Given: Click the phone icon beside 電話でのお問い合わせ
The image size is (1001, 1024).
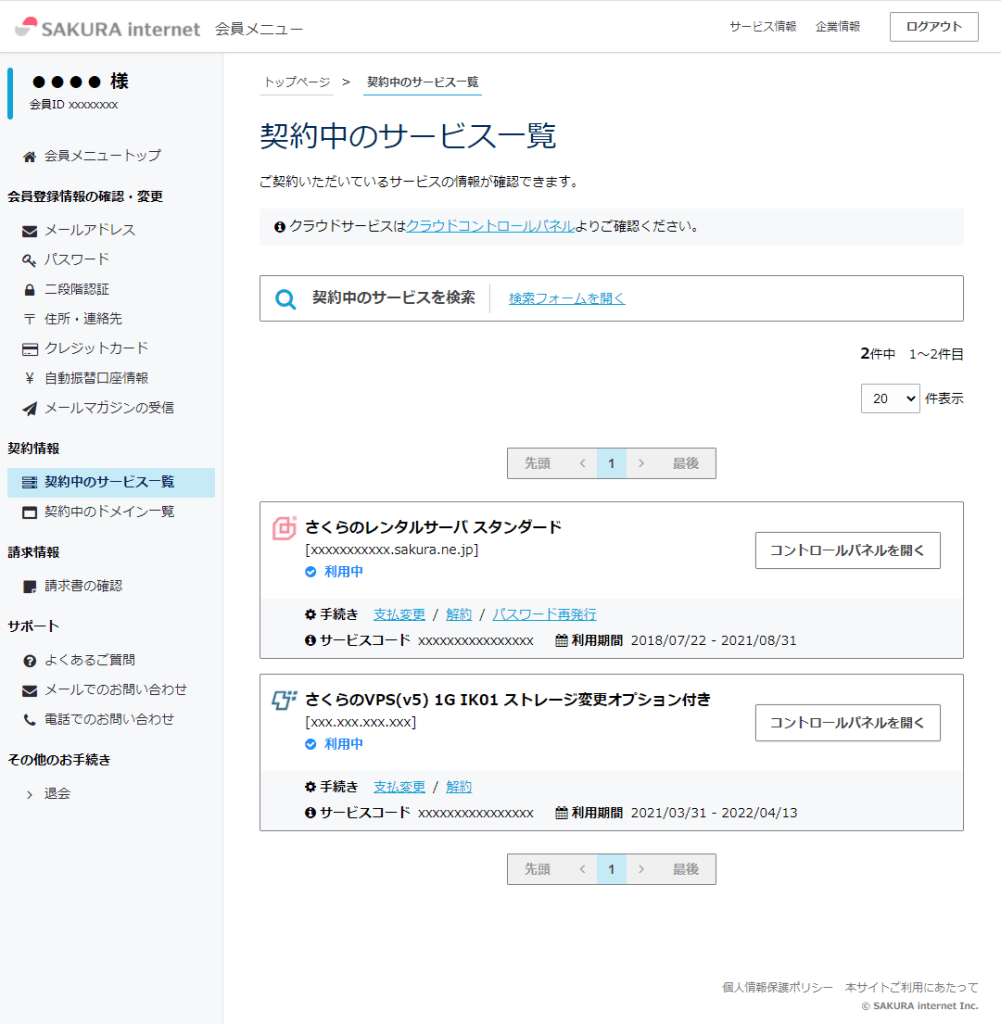Looking at the screenshot, I should click(29, 720).
